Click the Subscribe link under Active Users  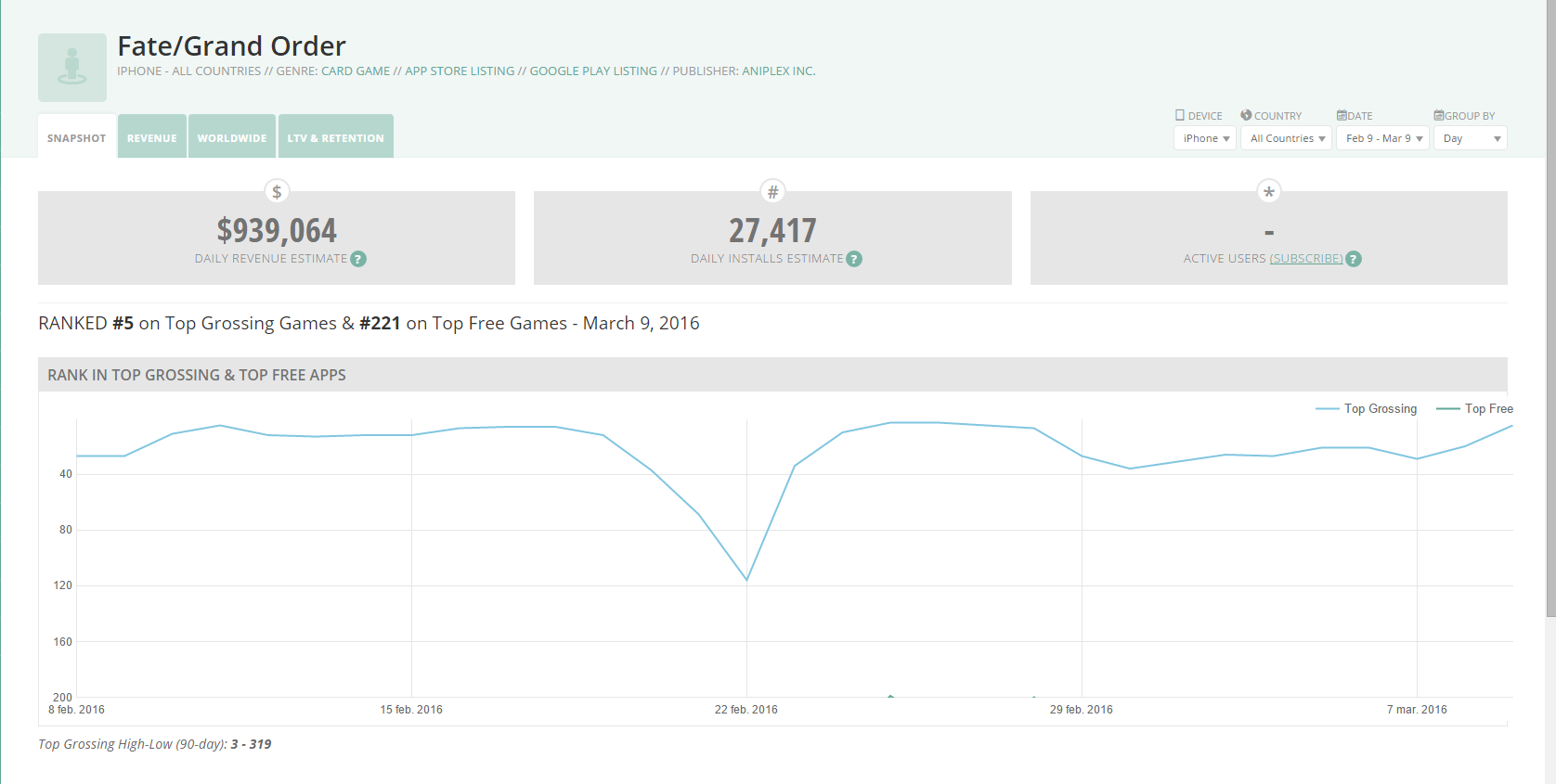(1306, 259)
